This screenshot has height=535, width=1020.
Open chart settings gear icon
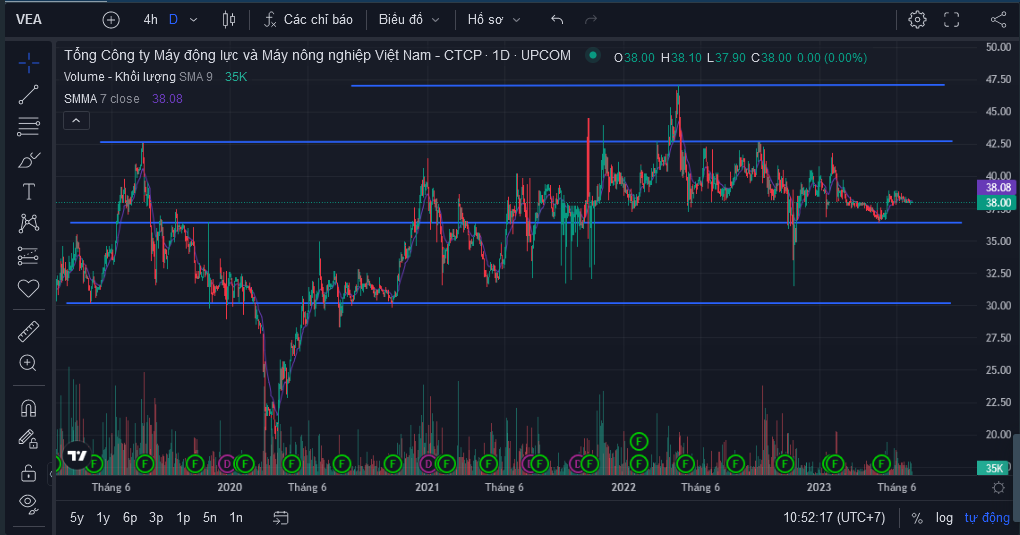tap(917, 20)
